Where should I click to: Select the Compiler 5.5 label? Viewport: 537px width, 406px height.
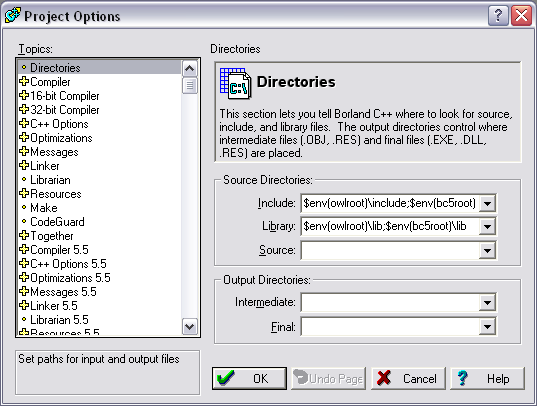[x=59, y=250]
